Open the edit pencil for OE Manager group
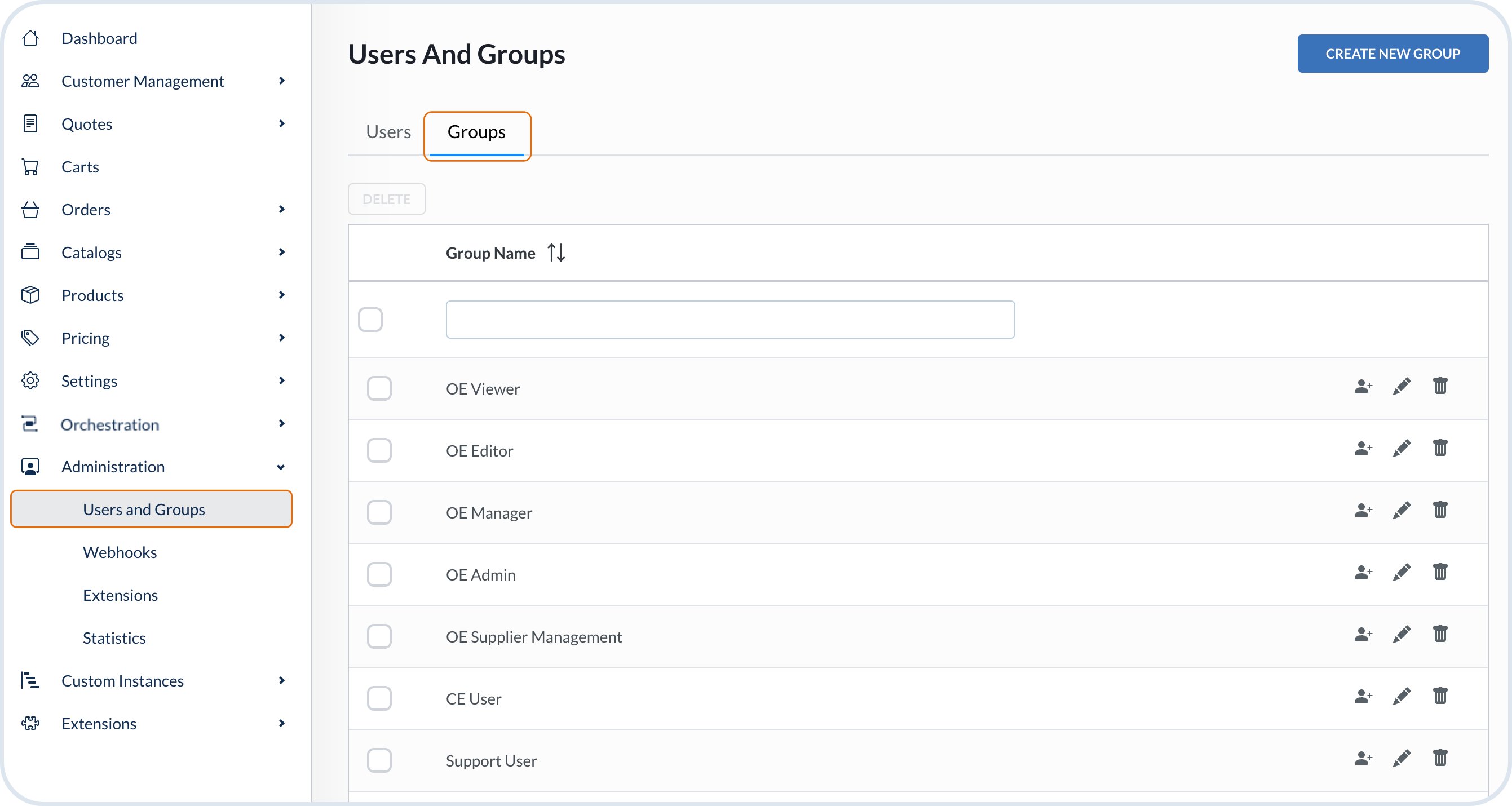Screen dimensions: 1512x806 pos(1402,511)
